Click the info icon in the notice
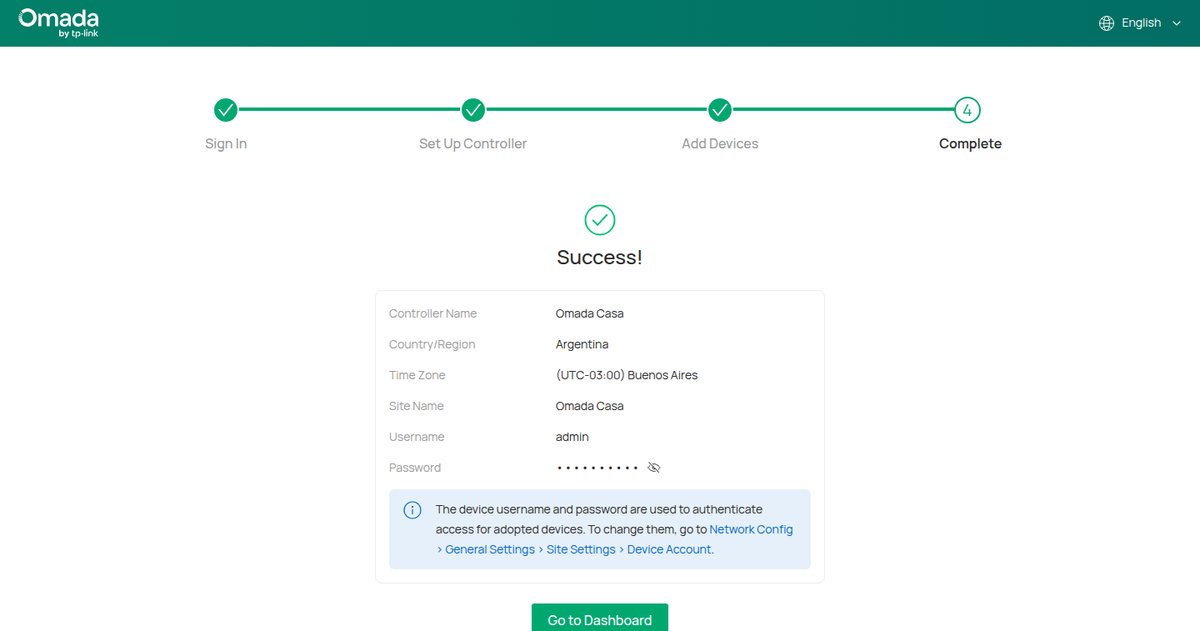Viewport: 1200px width, 631px height. tap(412, 510)
